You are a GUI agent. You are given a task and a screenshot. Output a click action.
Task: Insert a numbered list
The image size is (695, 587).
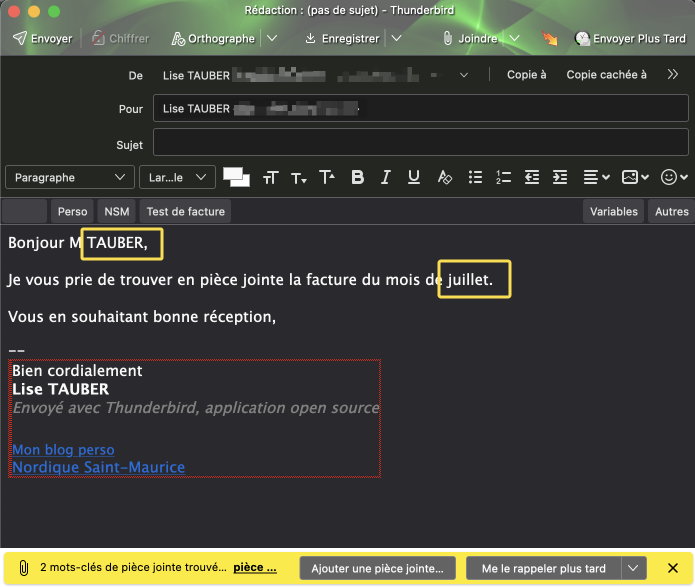(503, 177)
